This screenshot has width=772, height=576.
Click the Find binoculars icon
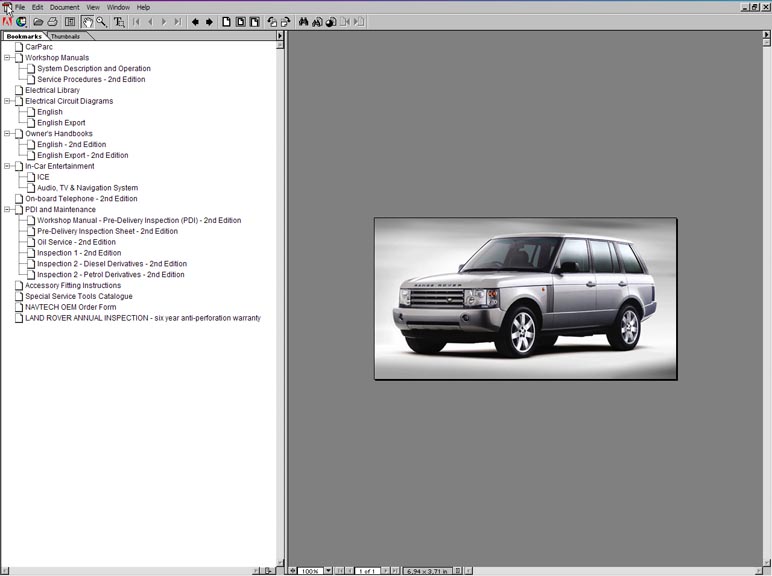304,21
